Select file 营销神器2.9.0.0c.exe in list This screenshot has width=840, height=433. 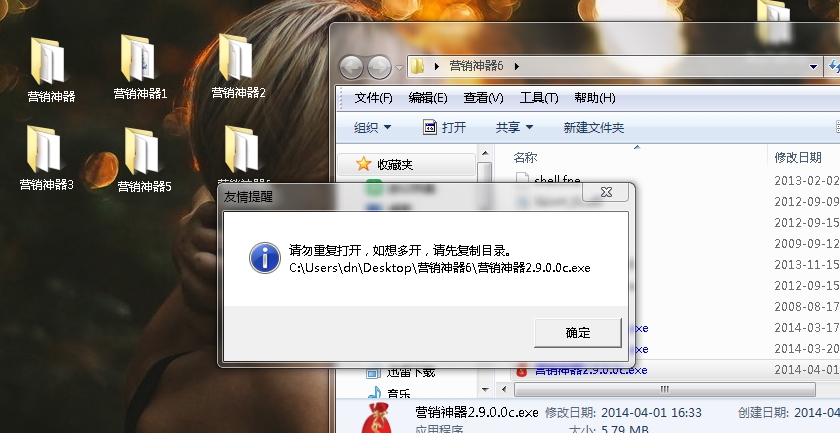coord(591,370)
